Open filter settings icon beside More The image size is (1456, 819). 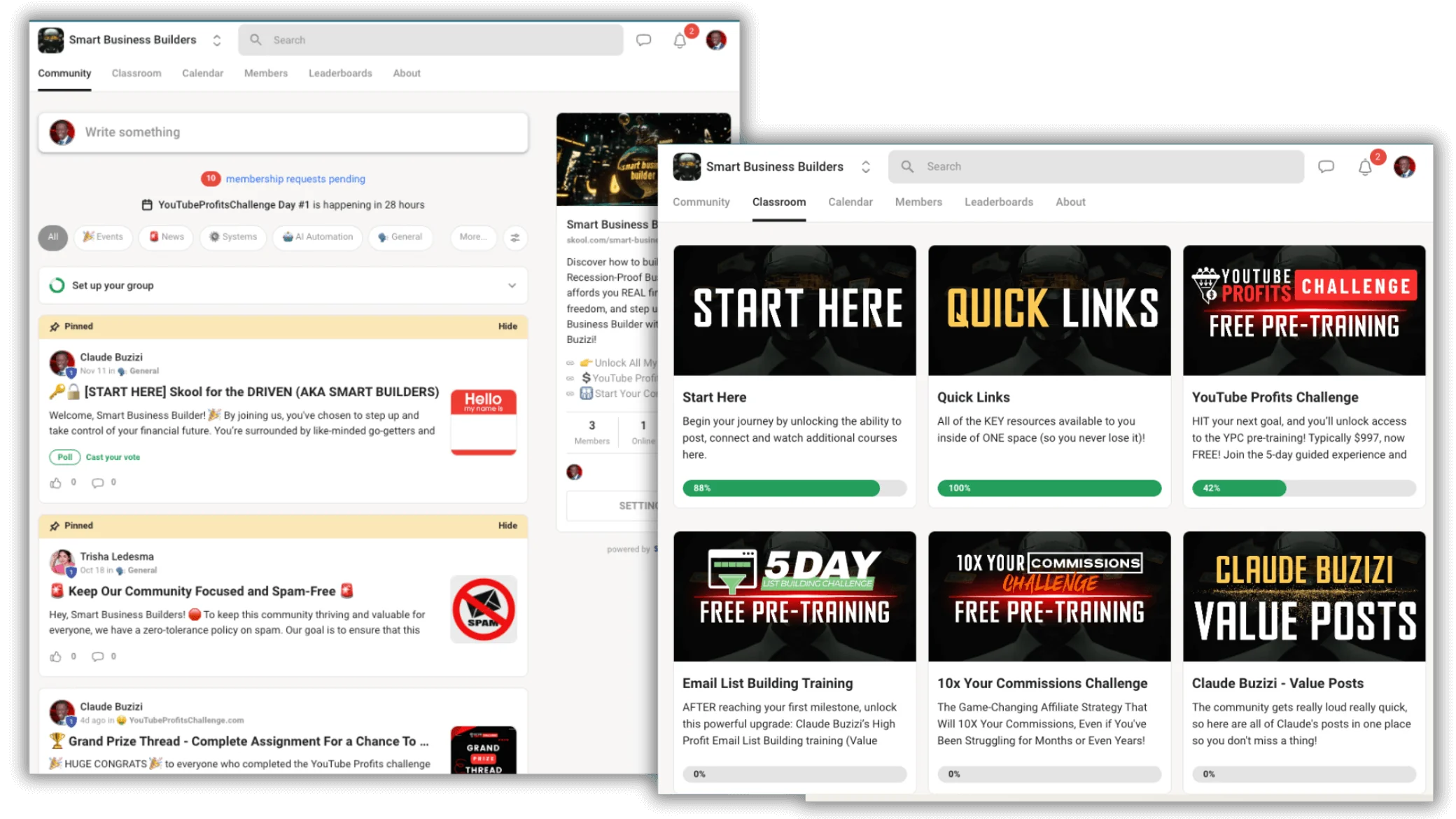pos(515,237)
